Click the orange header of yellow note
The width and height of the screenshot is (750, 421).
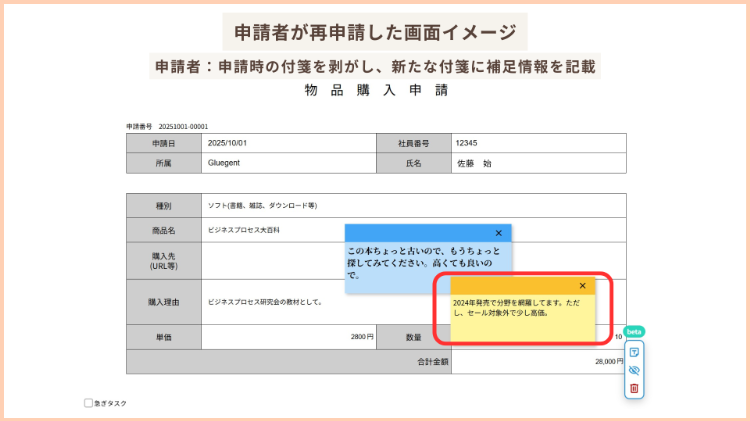pos(510,286)
